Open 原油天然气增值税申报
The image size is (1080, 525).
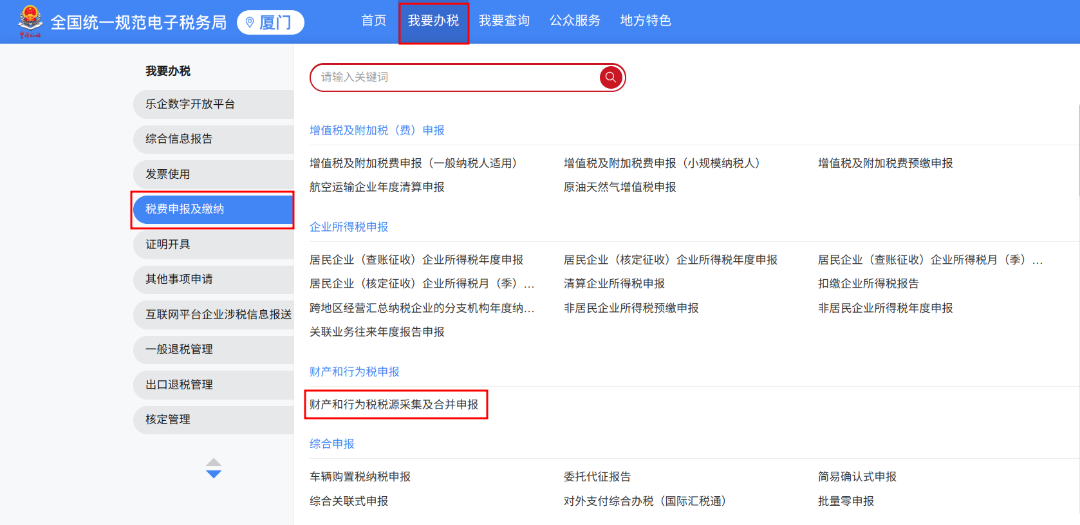tap(619, 187)
